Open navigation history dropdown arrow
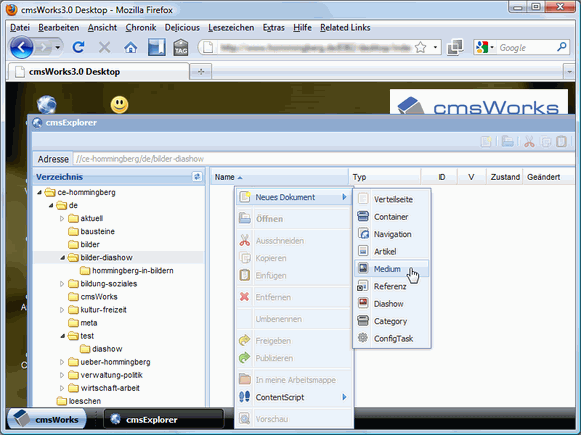This screenshot has height=435, width=581. pos(57,47)
